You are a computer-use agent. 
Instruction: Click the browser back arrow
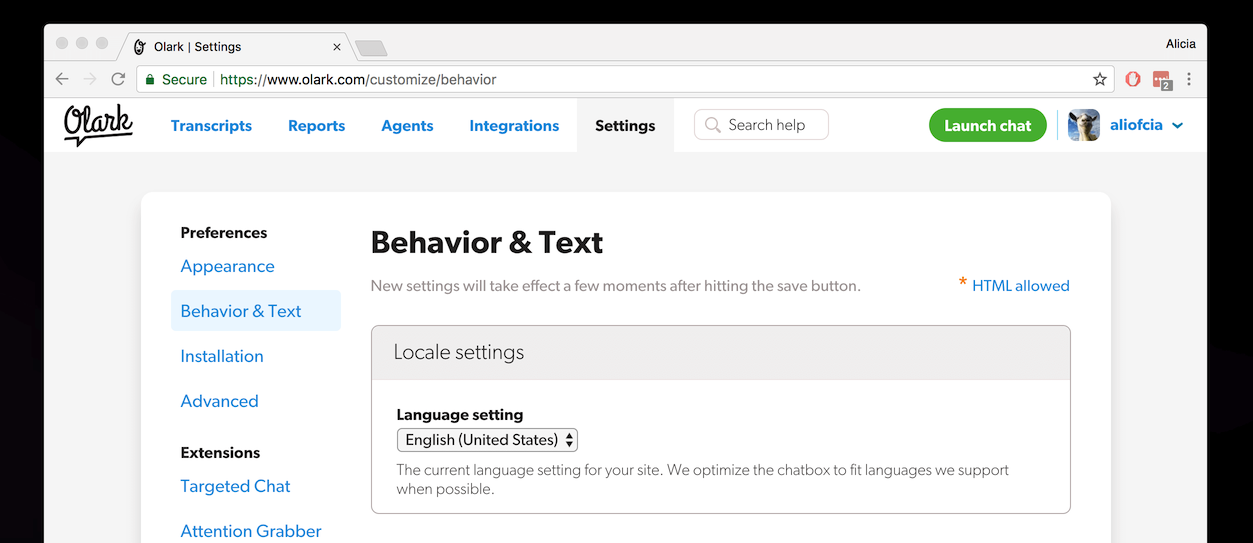62,79
